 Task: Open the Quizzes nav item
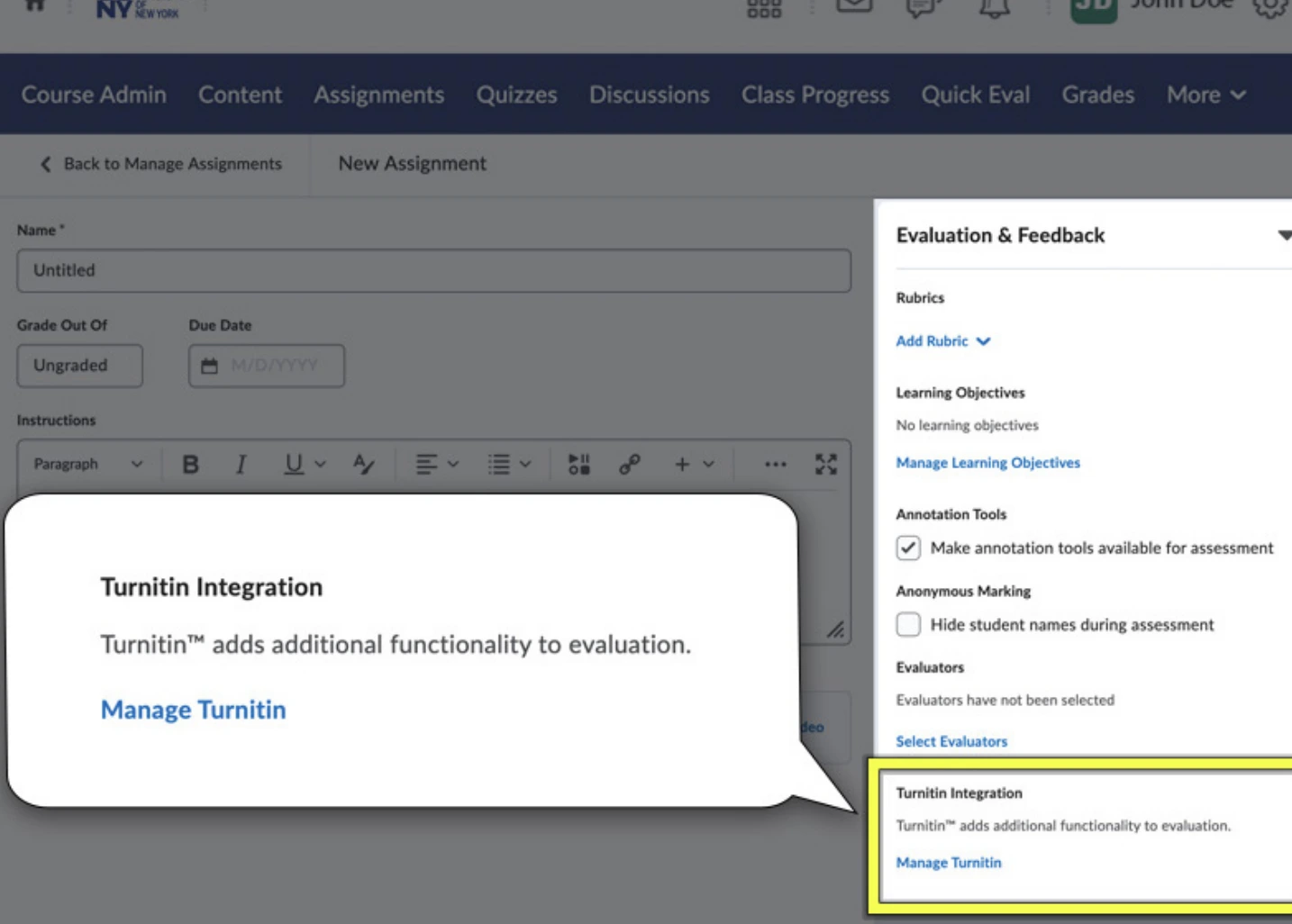516,95
